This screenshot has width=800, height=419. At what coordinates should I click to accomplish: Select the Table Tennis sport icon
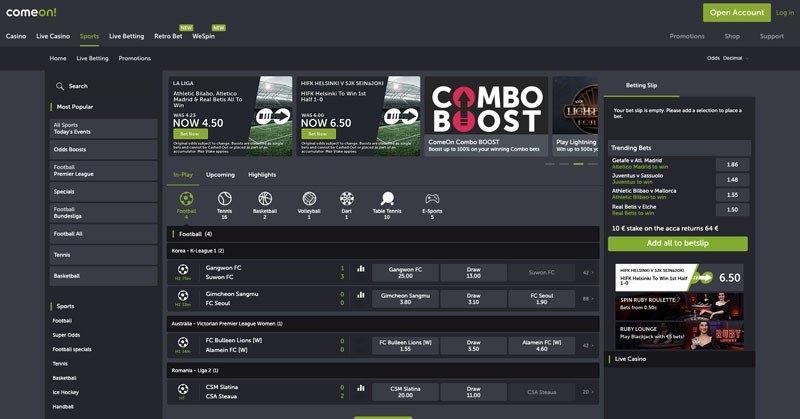tap(387, 199)
